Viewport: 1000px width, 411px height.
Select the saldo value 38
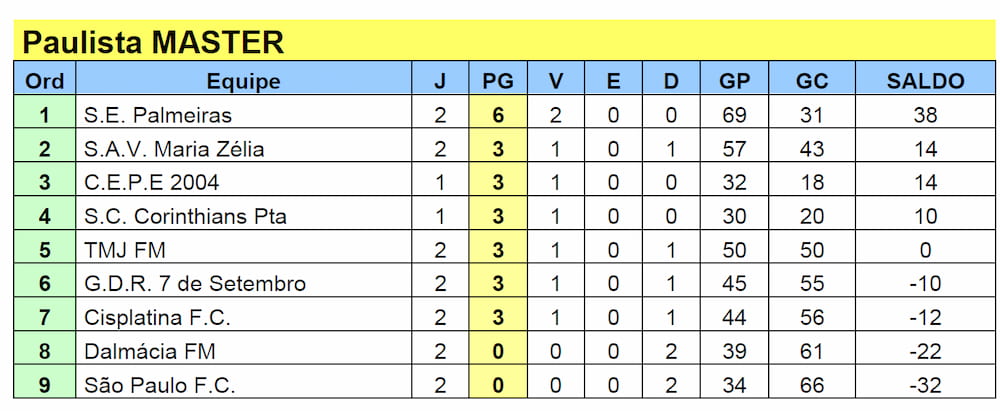pyautogui.click(x=925, y=115)
